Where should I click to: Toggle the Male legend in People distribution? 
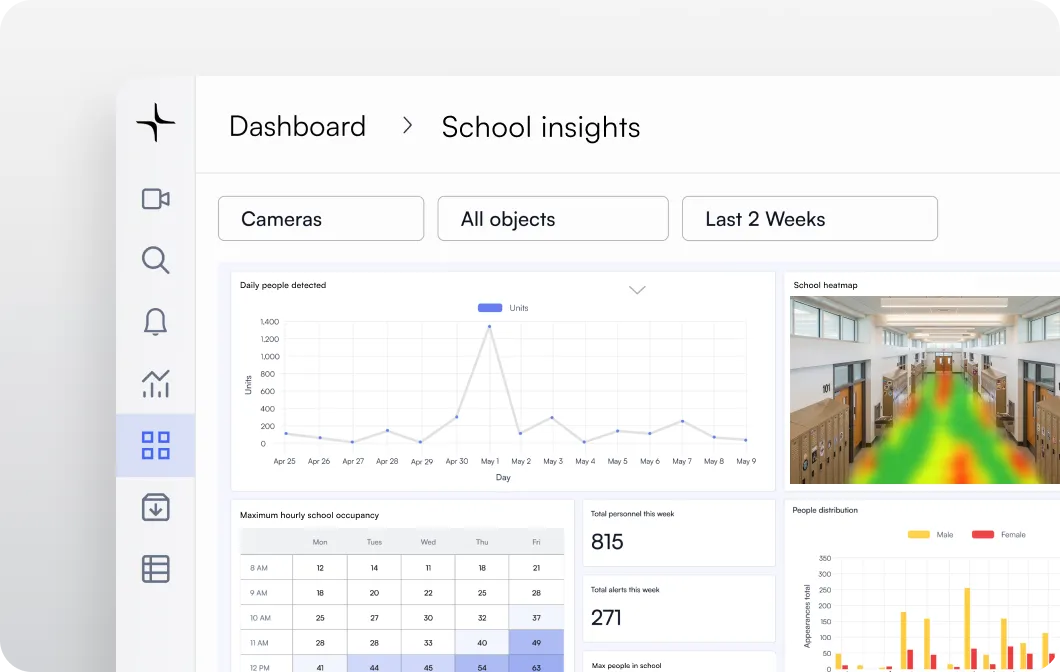click(932, 534)
